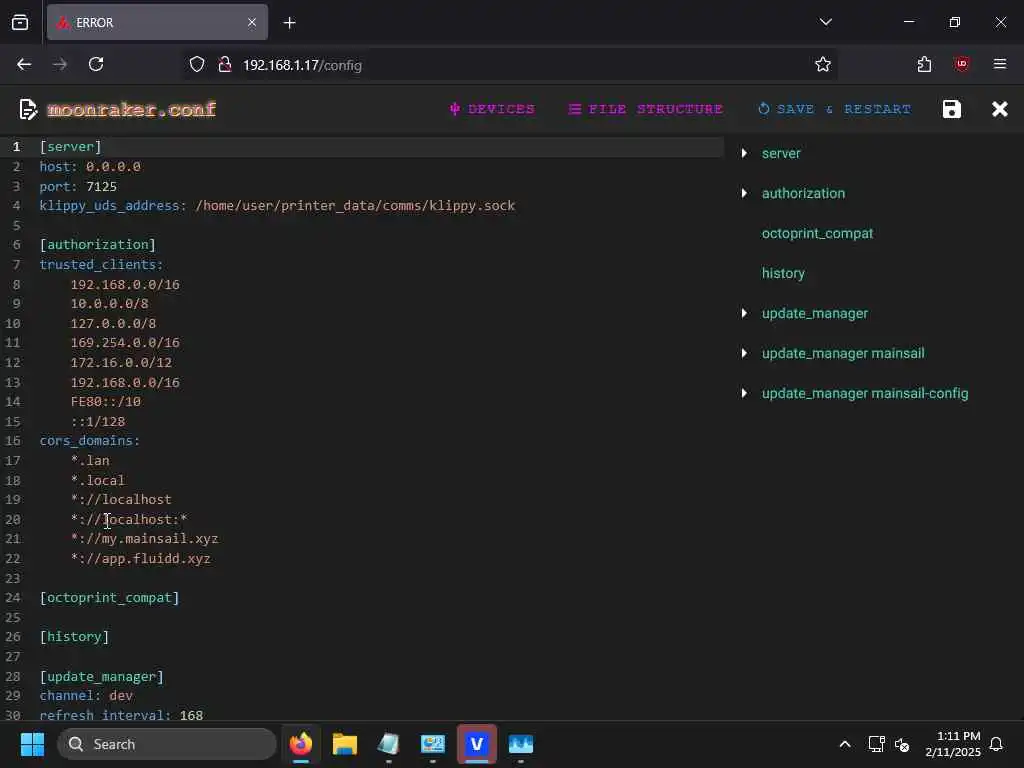The height and width of the screenshot is (768, 1024).
Task: Click the trusted_clients: line
Action: click(x=101, y=264)
